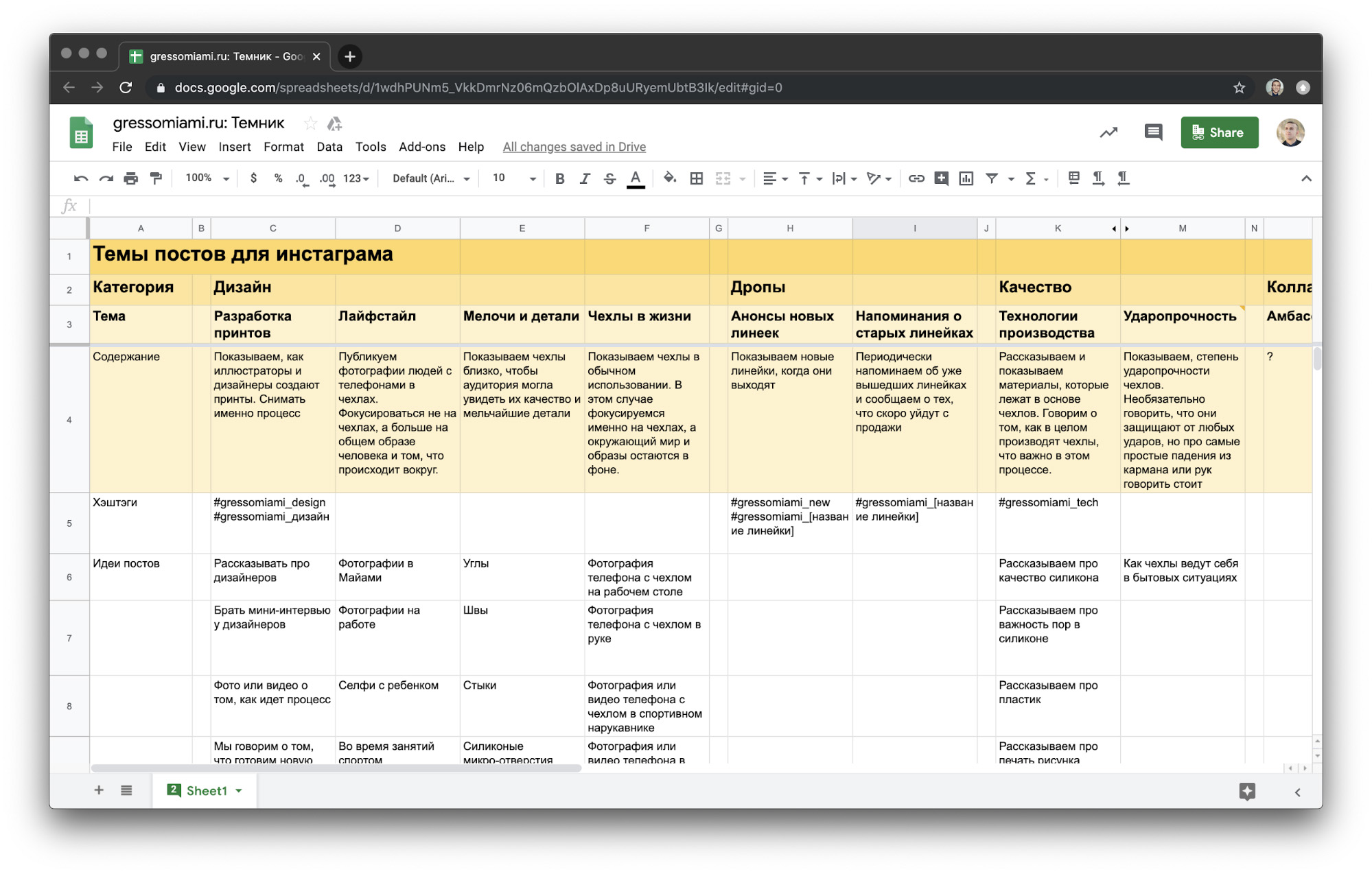The height and width of the screenshot is (874, 1372).
Task: Decrease decimal places icon
Action: pyautogui.click(x=302, y=179)
